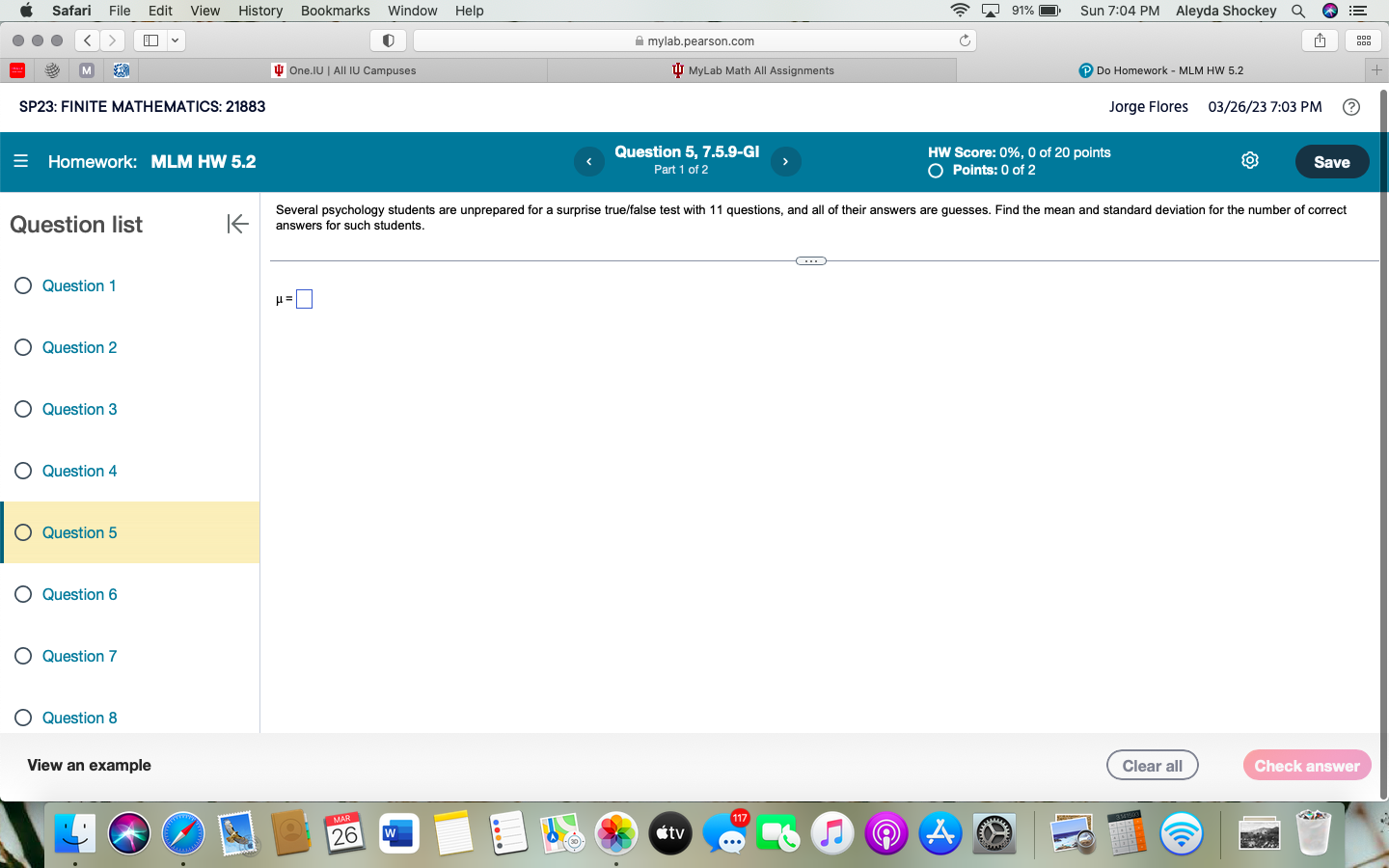Open the sidebar options chevron in Safari toolbar
The height and width of the screenshot is (868, 1389).
click(176, 41)
